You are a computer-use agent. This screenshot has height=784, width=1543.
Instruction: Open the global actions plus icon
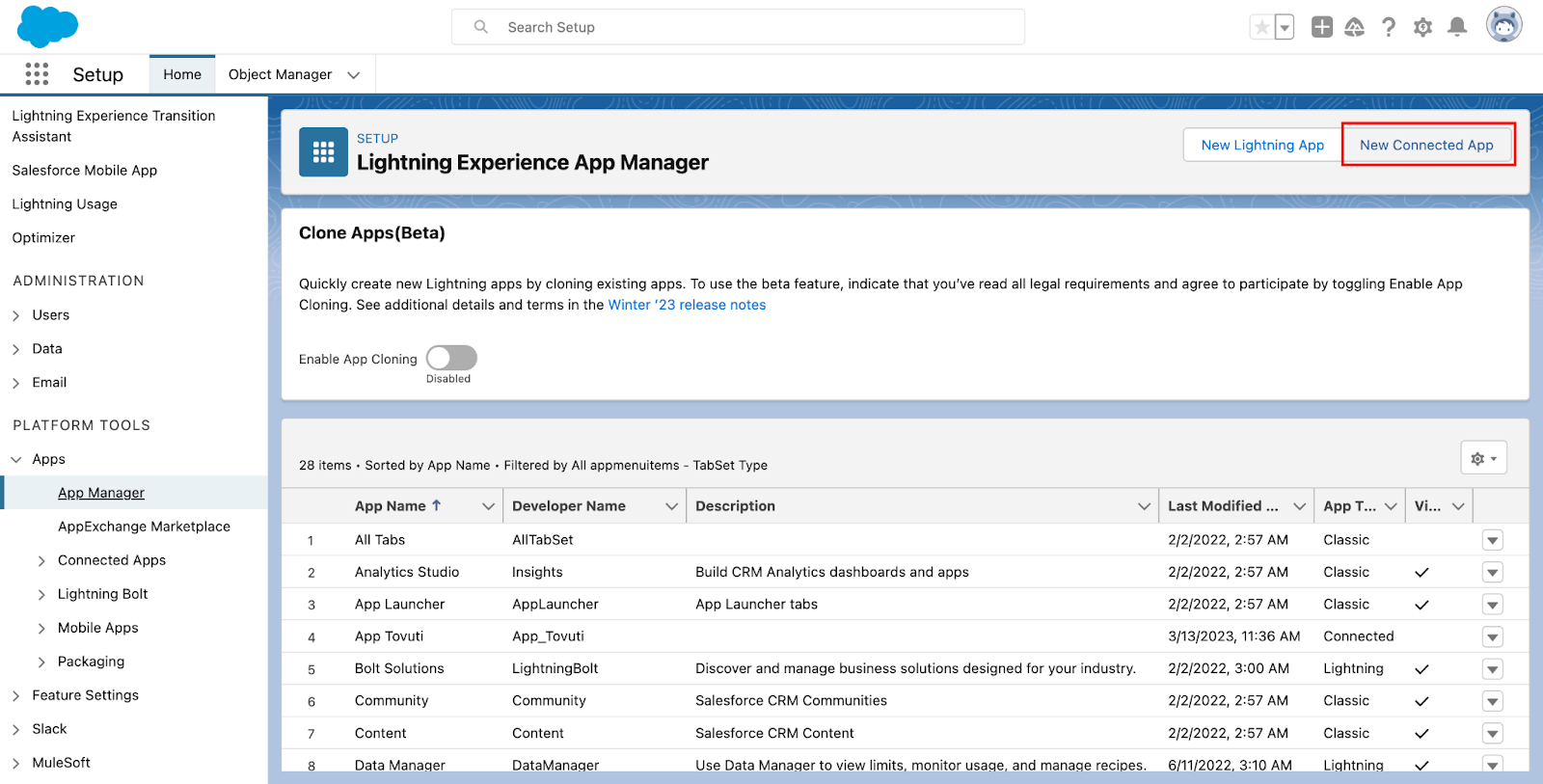1322,27
